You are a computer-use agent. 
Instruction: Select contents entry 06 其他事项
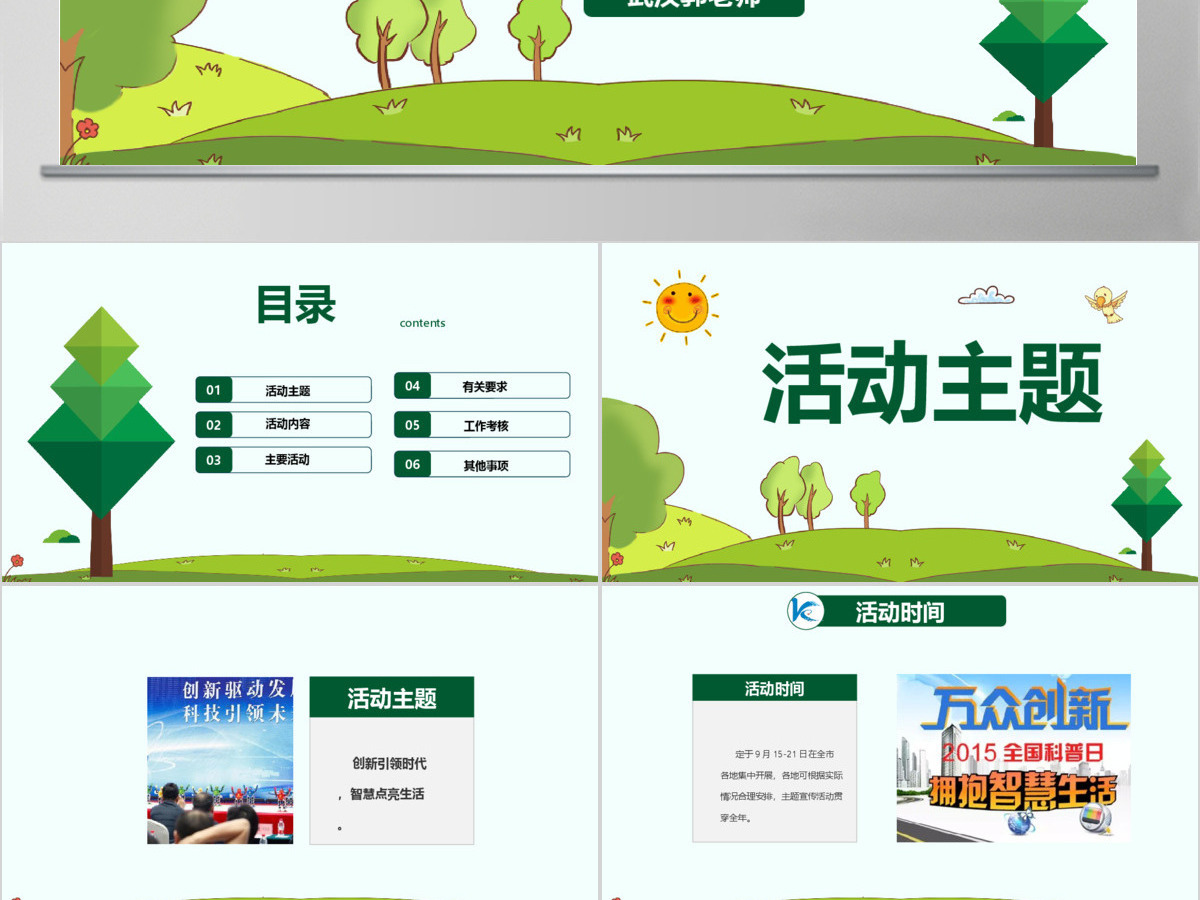[x=482, y=464]
